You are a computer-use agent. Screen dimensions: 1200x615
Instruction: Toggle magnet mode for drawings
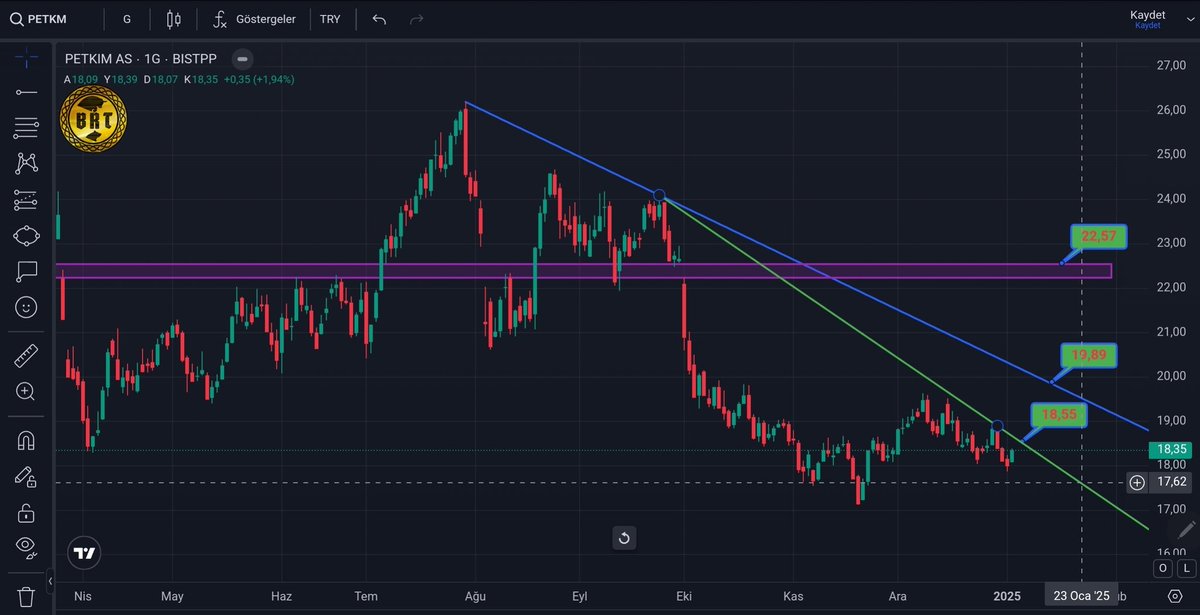pyautogui.click(x=26, y=440)
